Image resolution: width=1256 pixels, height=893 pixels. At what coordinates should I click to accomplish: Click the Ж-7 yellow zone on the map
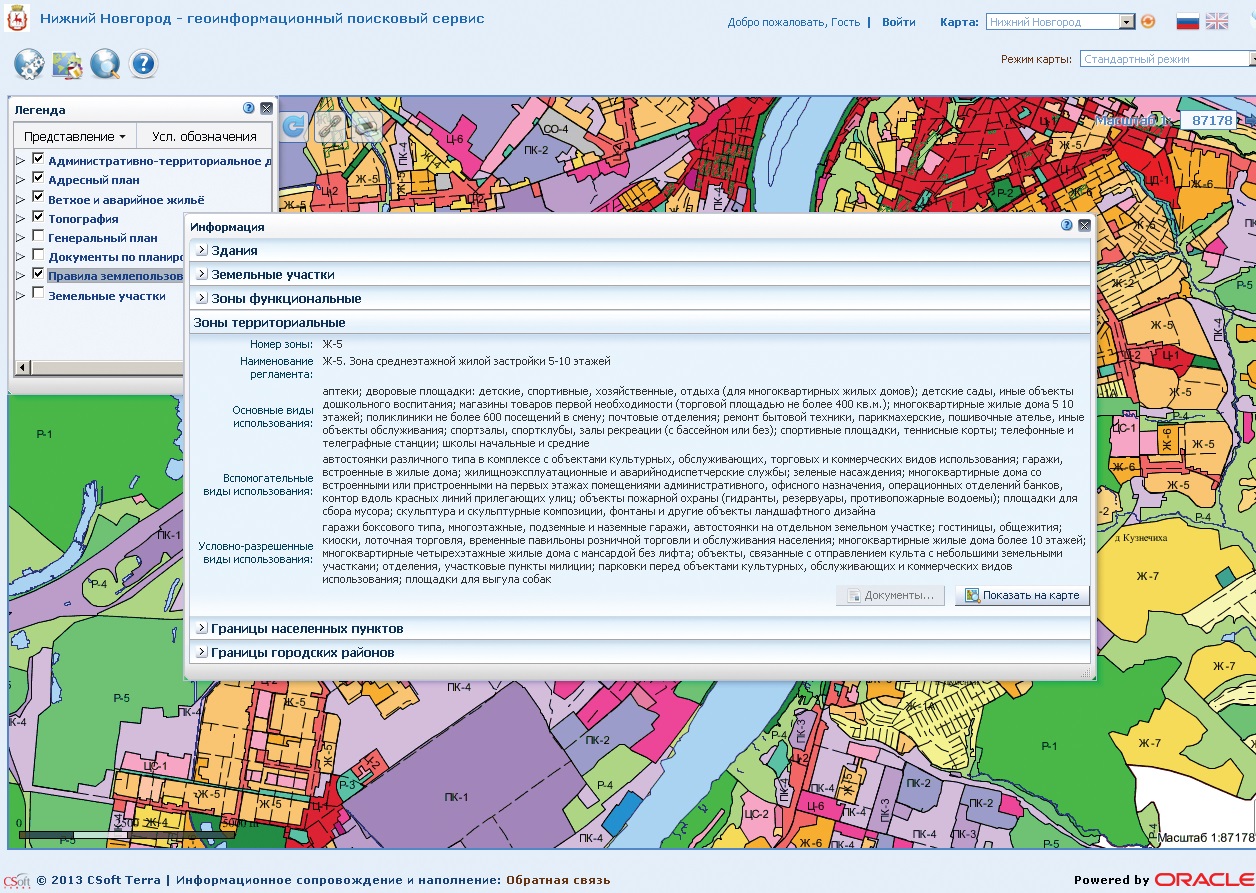coord(1147,576)
